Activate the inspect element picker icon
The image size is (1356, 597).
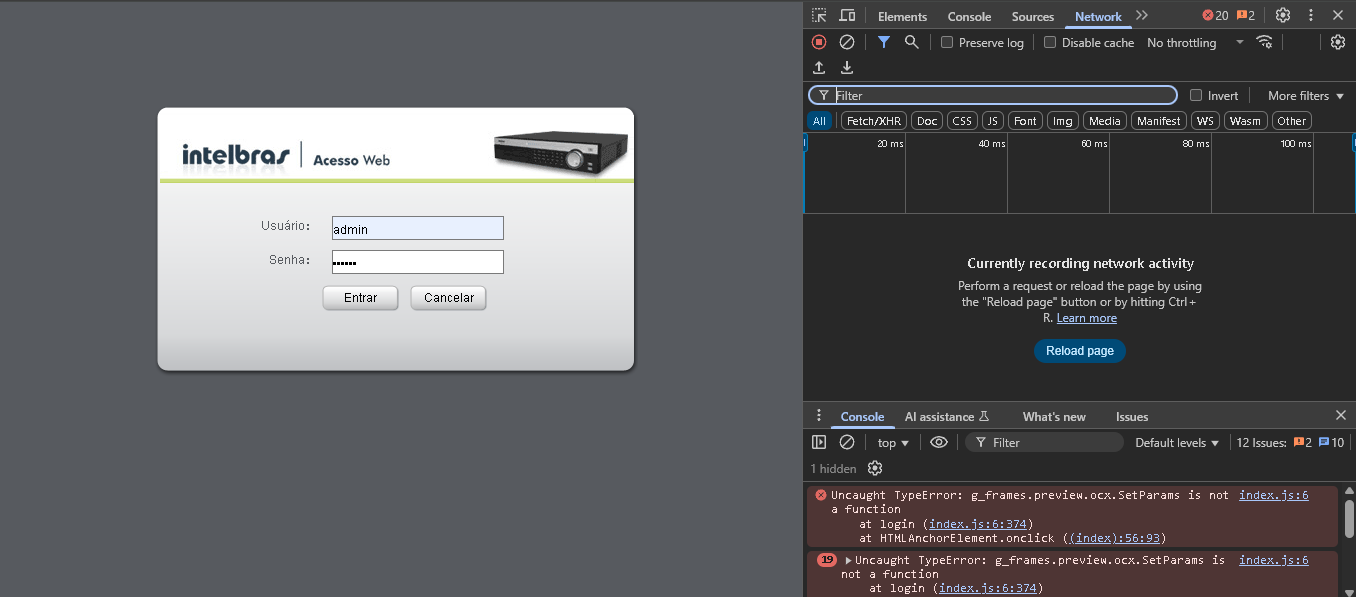(x=819, y=16)
